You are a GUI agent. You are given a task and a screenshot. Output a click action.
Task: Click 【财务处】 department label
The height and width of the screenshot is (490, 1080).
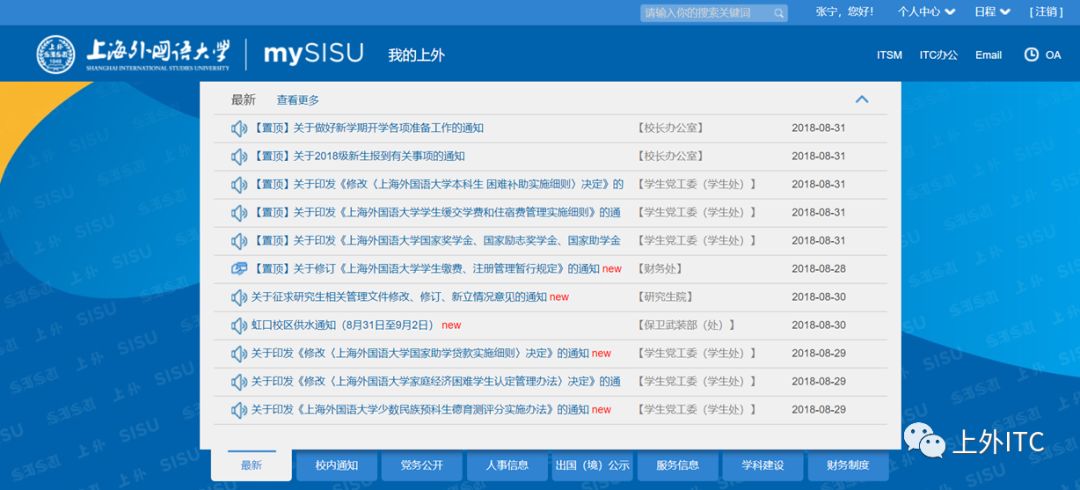pyautogui.click(x=661, y=269)
